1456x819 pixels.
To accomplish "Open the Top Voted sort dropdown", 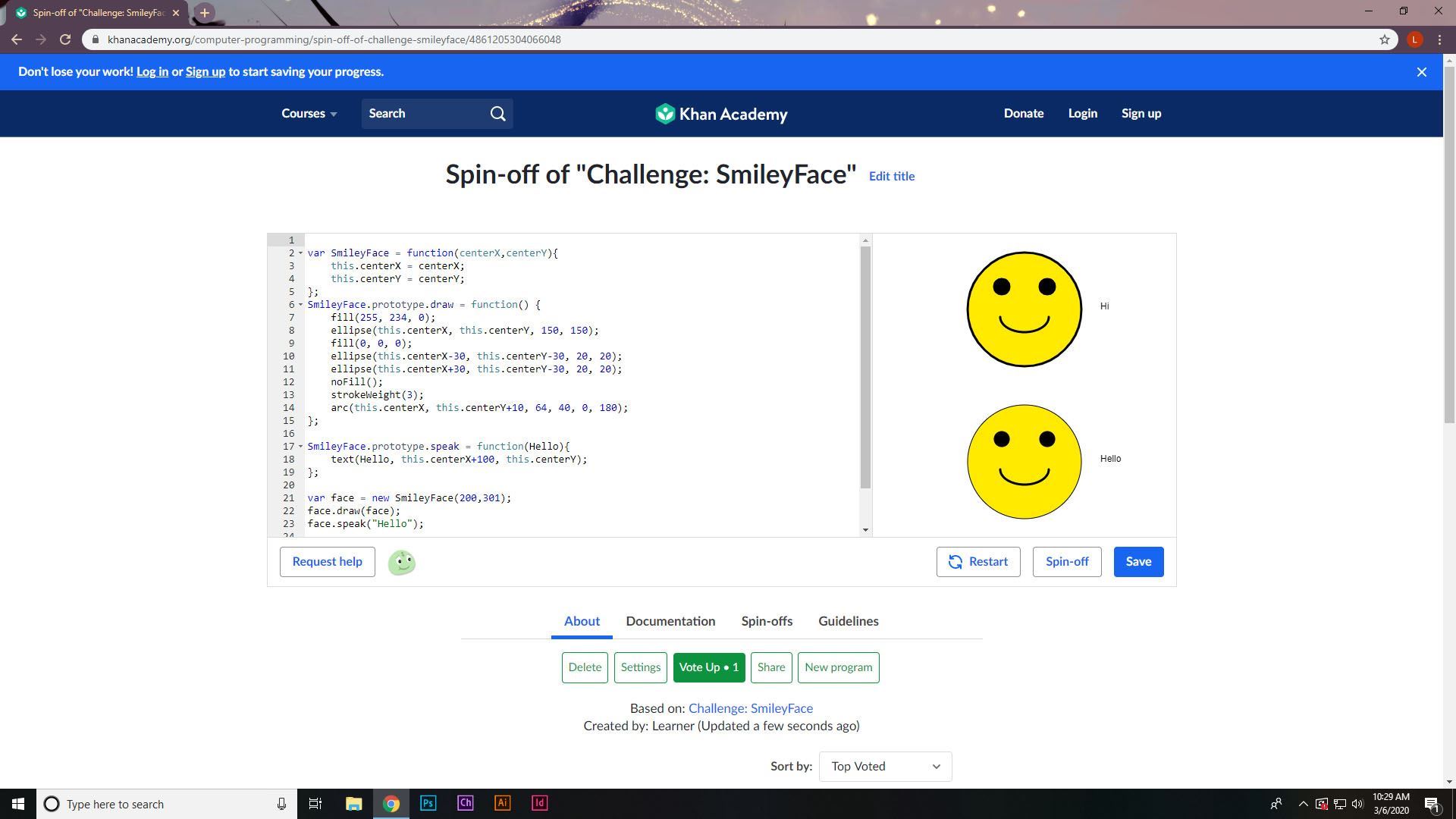I will (x=884, y=767).
